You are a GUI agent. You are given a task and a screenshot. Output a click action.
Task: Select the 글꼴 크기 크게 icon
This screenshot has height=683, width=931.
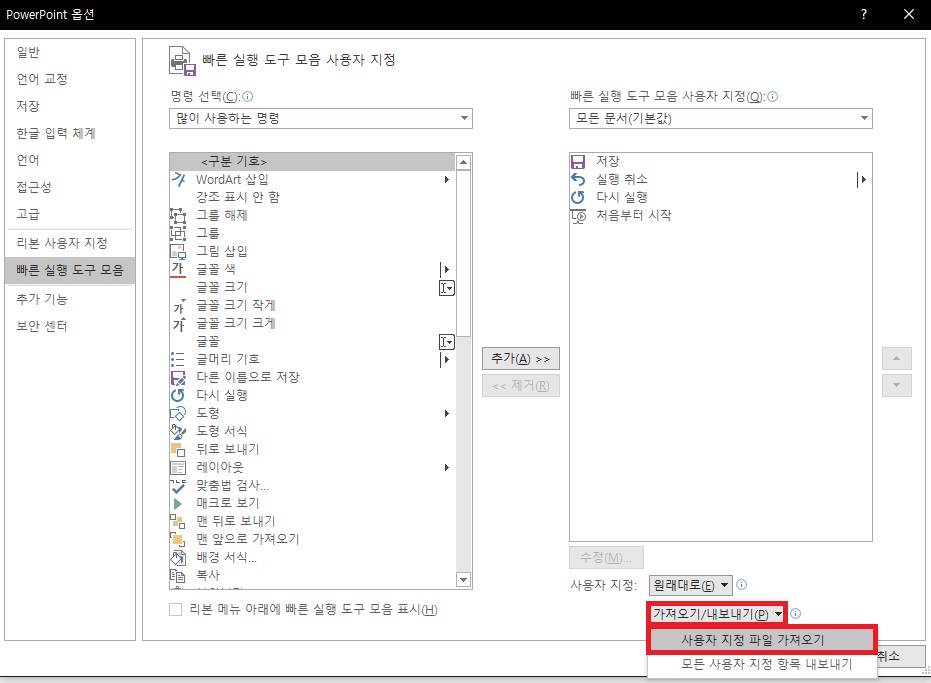tap(178, 323)
